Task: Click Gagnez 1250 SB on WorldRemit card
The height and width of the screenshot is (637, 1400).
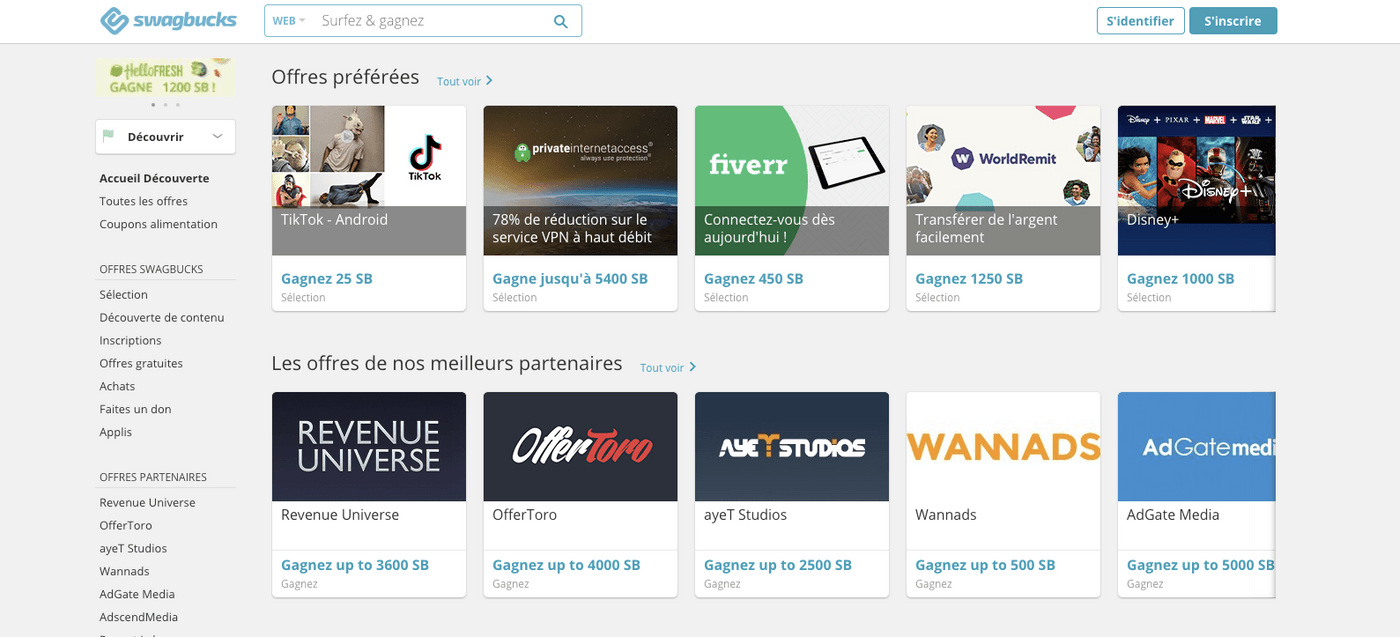Action: tap(969, 279)
